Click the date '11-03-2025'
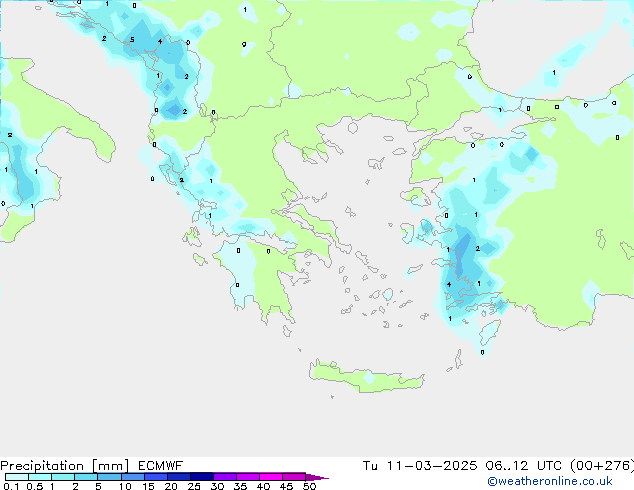This screenshot has height=490, width=634. [x=431, y=466]
